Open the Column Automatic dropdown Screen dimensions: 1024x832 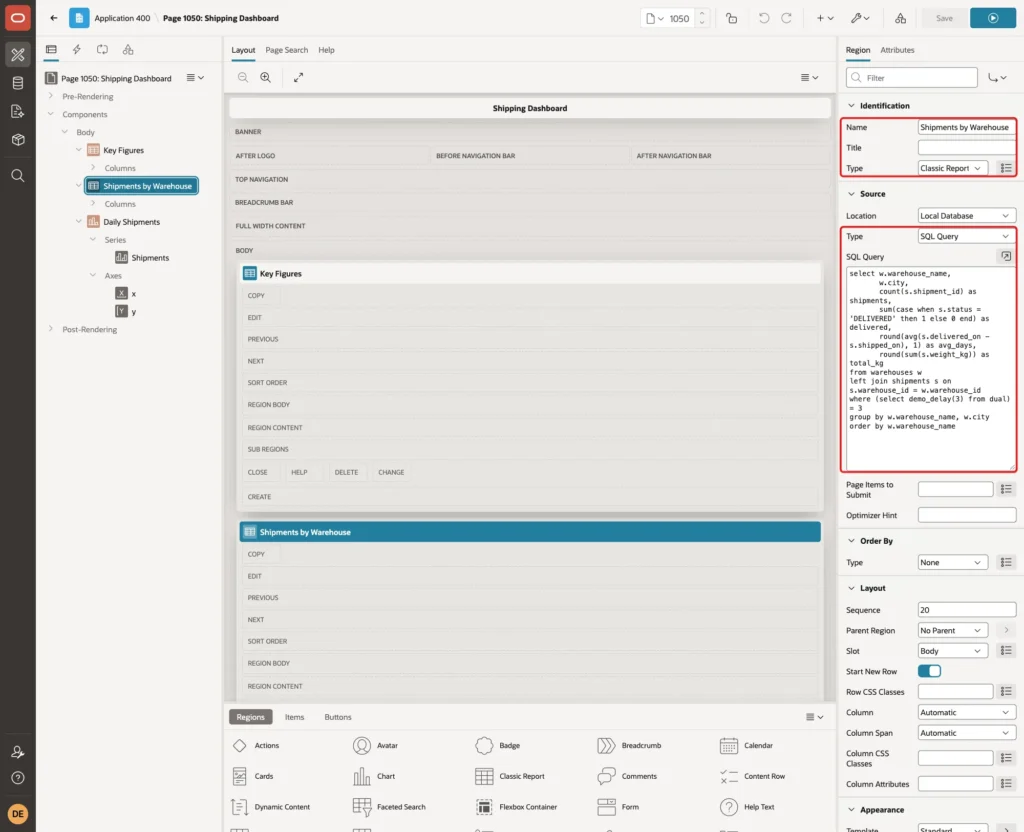pos(967,712)
